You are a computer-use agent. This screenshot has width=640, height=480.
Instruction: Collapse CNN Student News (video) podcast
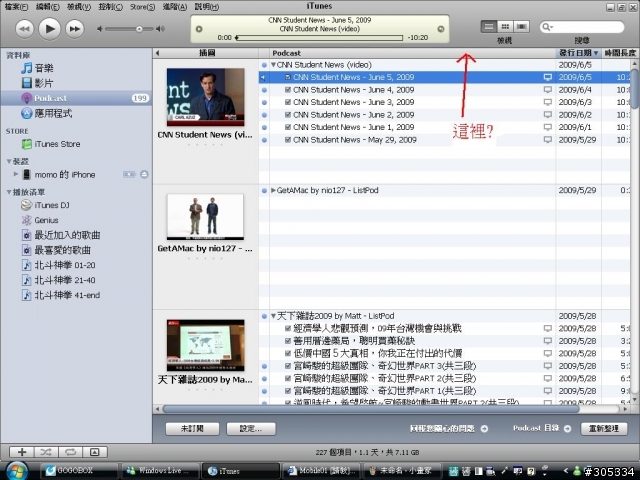pos(273,64)
